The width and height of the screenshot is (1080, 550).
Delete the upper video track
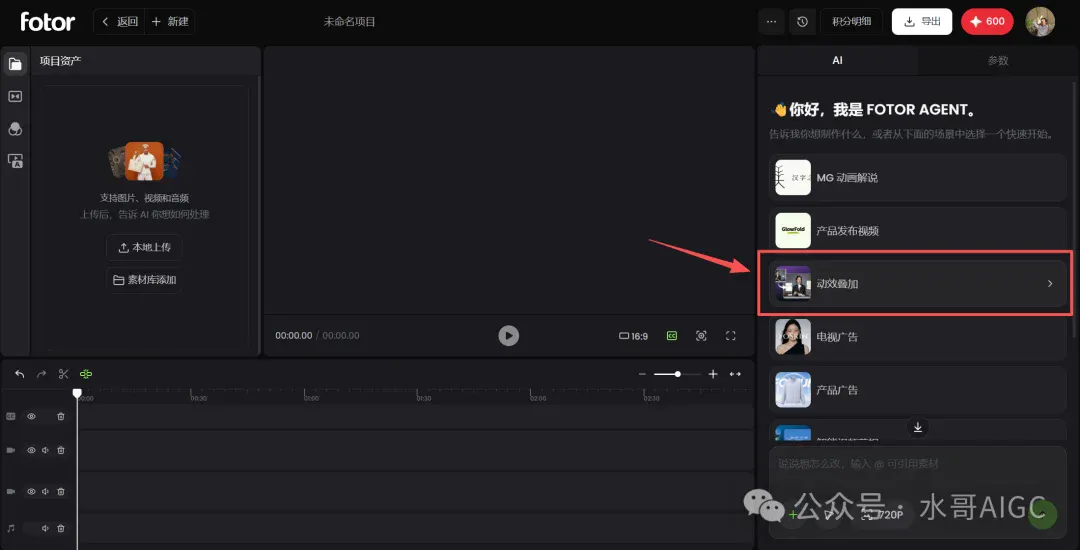[x=61, y=450]
